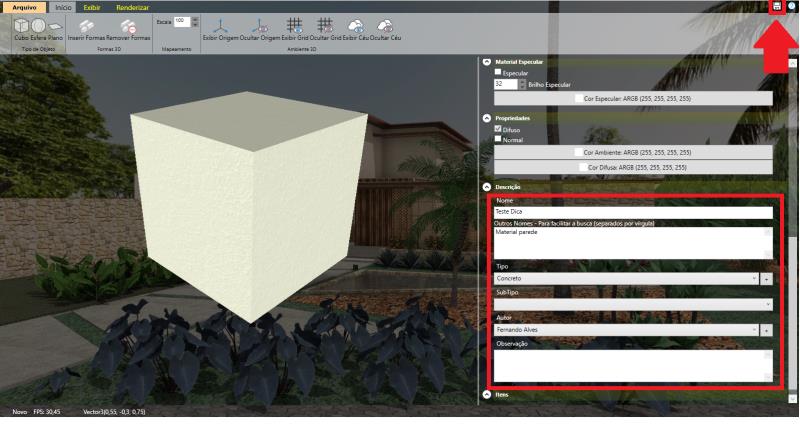Viewport: 800px width, 429px height.
Task: Click the Nome field containing Teste Dica
Action: (633, 212)
